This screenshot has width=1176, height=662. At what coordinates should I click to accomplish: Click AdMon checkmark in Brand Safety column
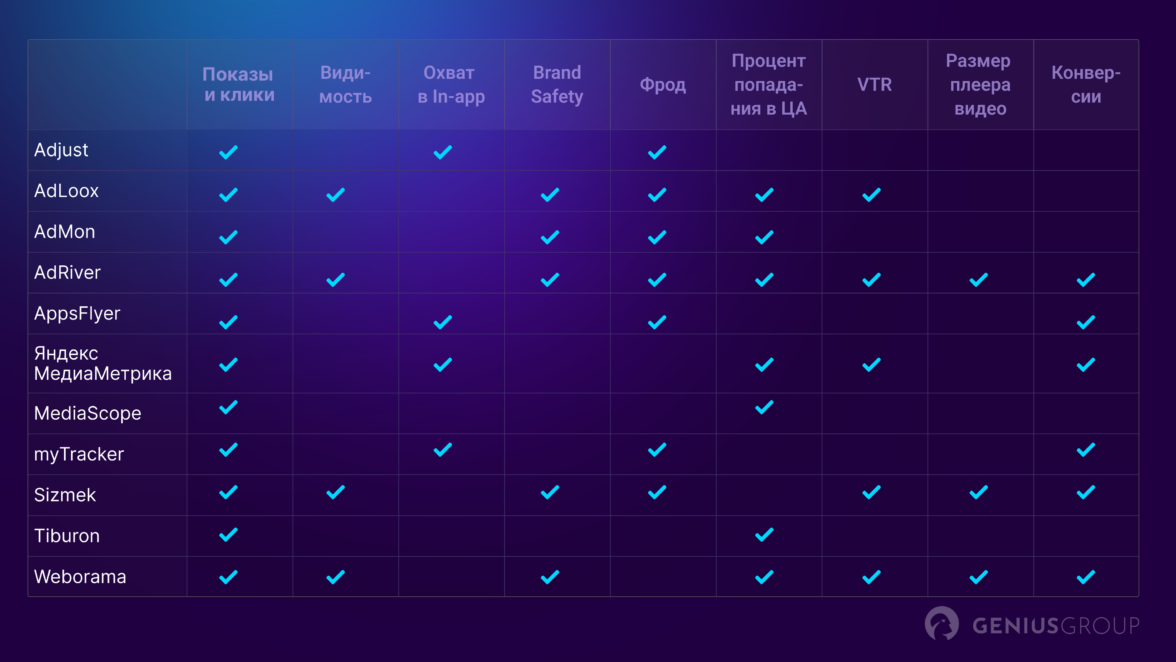coord(549,237)
